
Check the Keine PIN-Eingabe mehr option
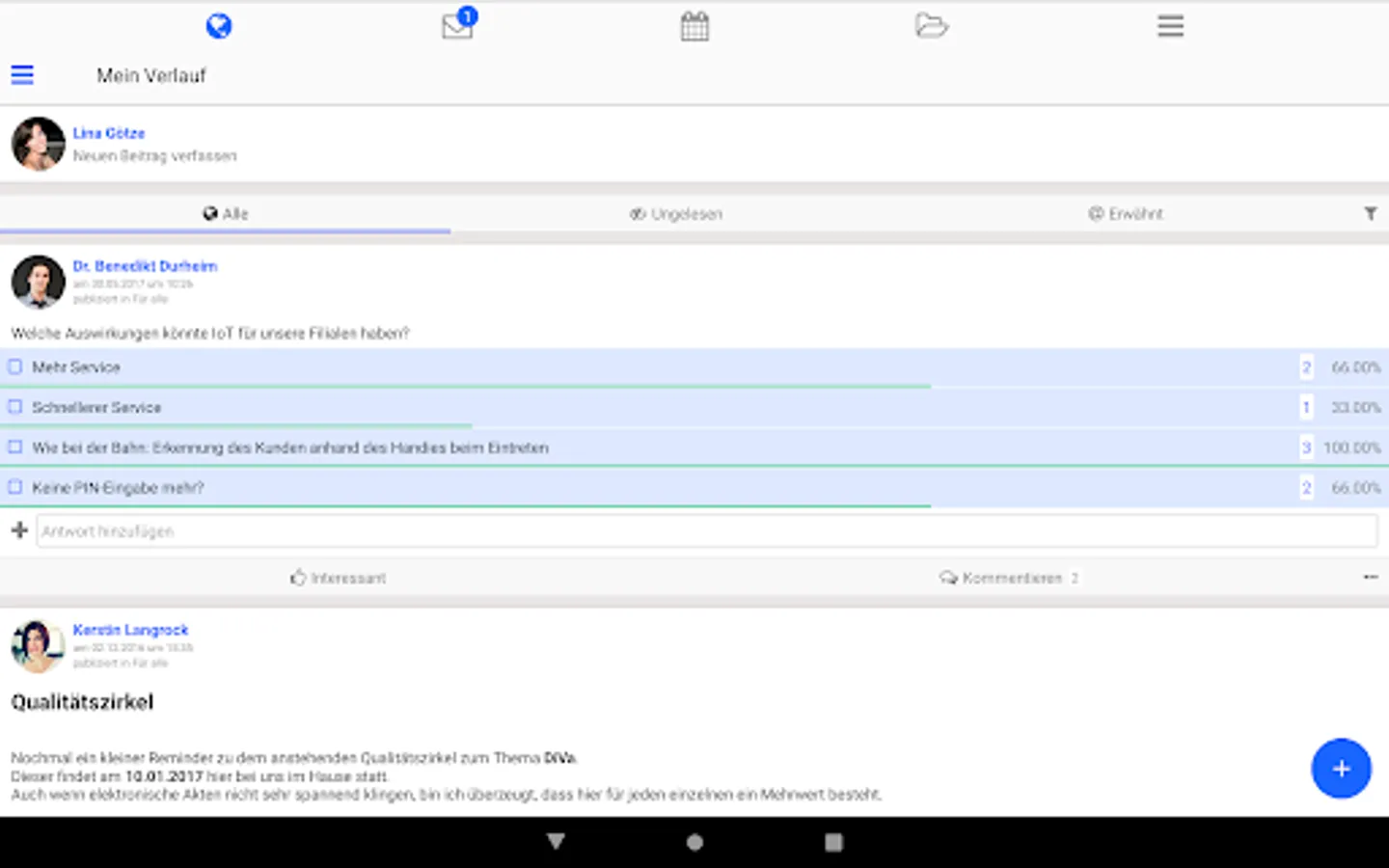[15, 487]
